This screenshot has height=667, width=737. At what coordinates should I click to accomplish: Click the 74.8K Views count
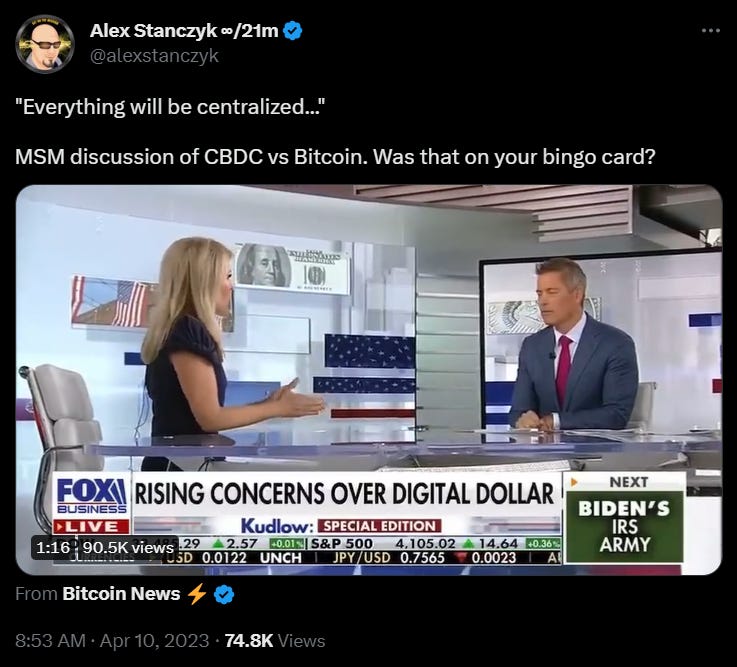[x=275, y=641]
